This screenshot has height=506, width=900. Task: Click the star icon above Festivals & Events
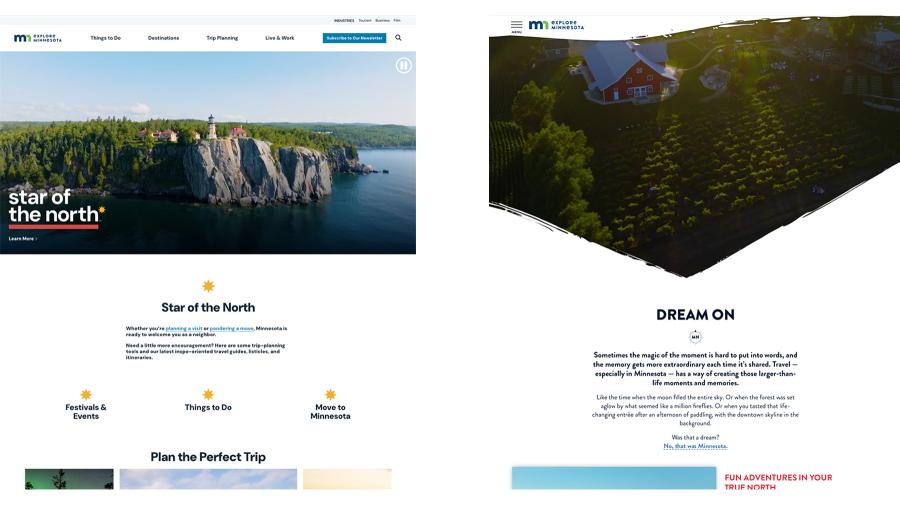86,395
